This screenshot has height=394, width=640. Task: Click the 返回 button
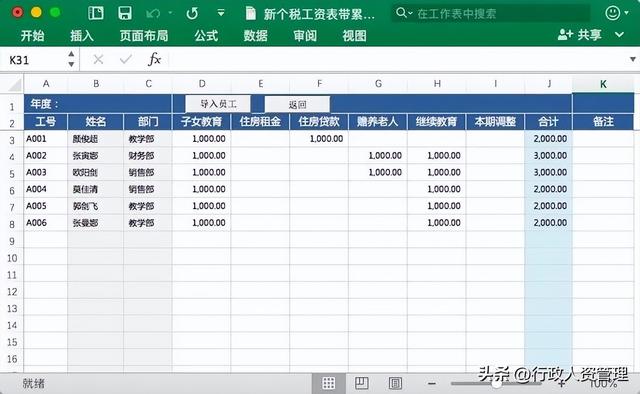pyautogui.click(x=297, y=105)
